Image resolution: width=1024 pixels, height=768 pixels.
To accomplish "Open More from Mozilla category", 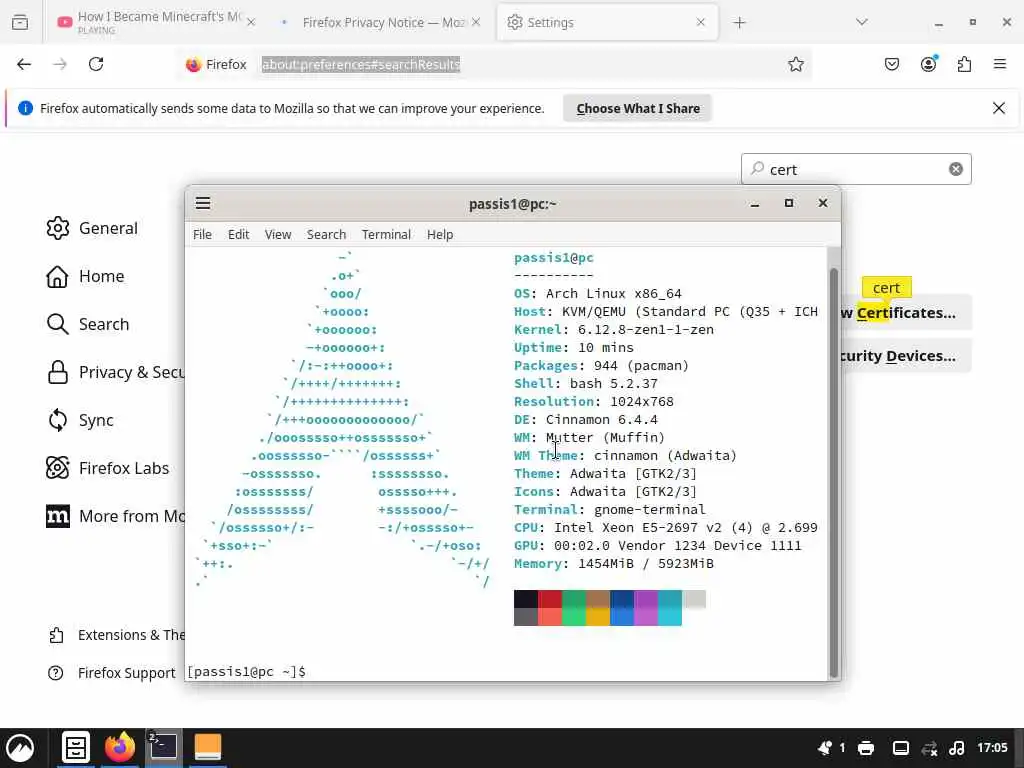I will point(115,516).
